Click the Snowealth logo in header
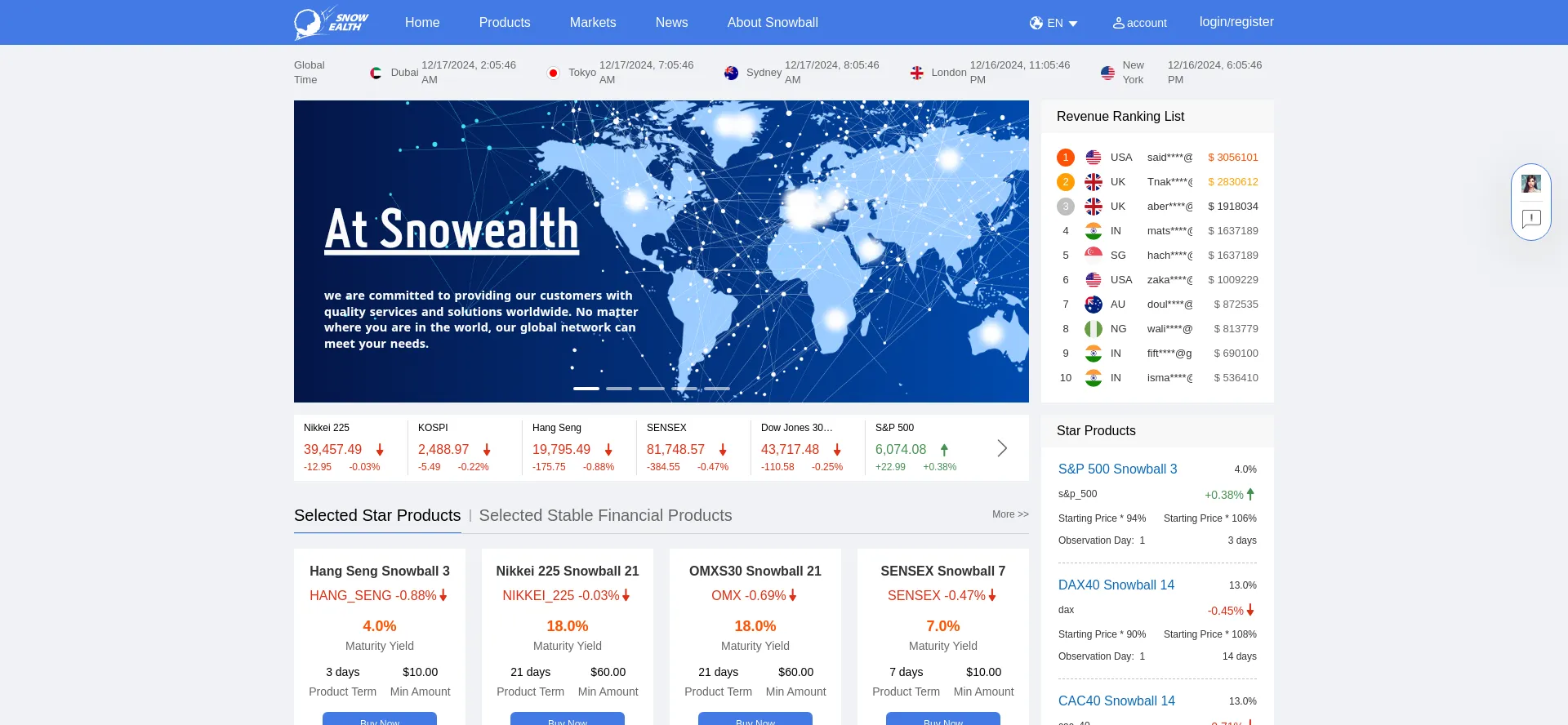Screen dimensions: 1568x725 point(331,23)
